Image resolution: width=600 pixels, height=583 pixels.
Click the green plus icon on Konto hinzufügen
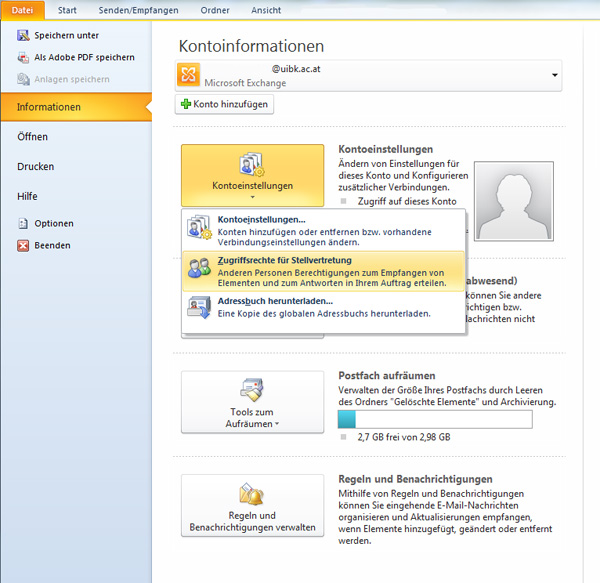click(186, 104)
